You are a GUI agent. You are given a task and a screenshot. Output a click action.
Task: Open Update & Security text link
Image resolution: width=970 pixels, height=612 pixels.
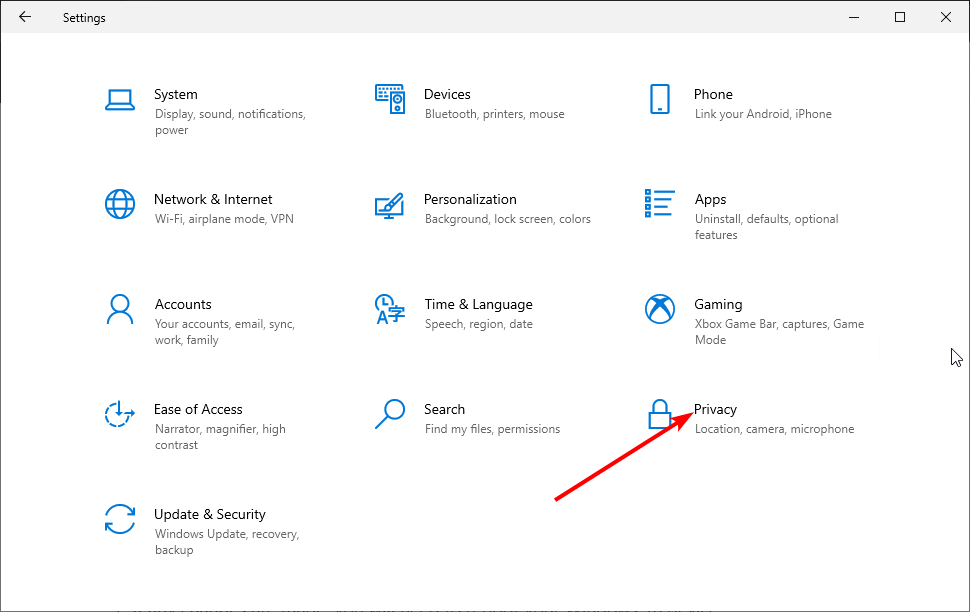(x=210, y=514)
